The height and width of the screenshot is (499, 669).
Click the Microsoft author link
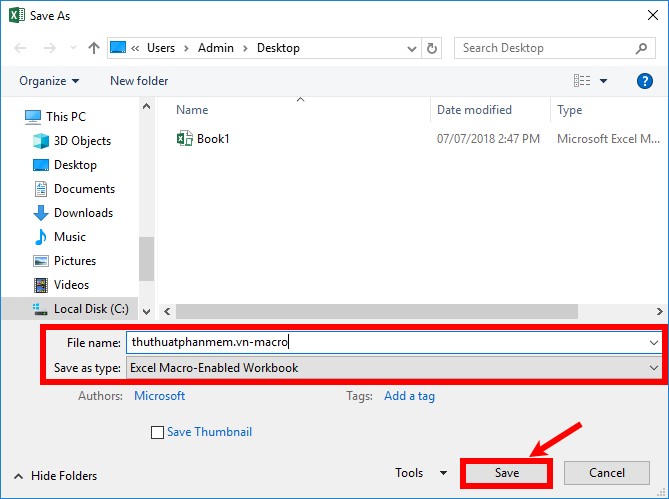point(159,396)
